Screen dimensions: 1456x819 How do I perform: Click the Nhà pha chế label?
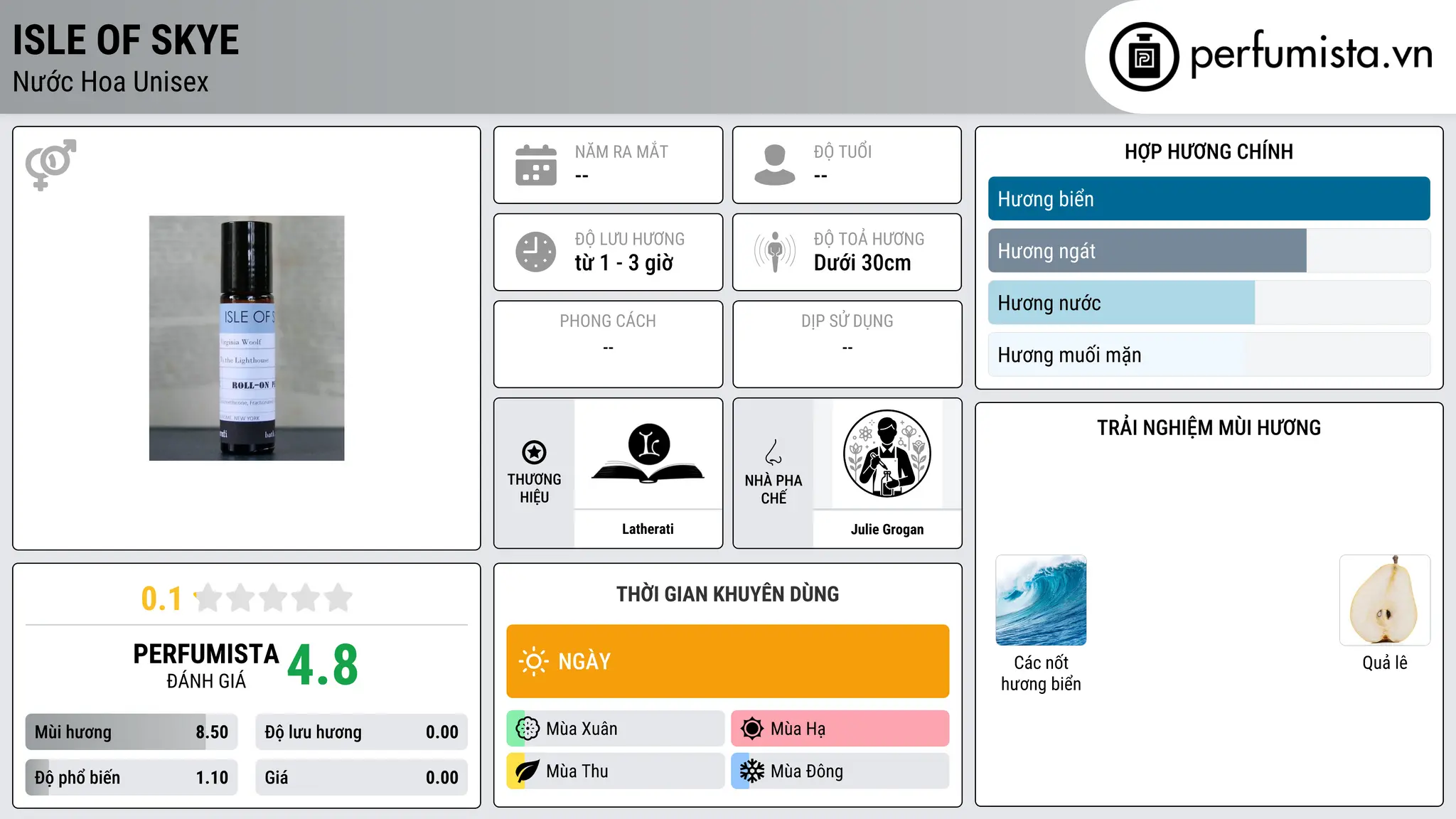point(773,489)
